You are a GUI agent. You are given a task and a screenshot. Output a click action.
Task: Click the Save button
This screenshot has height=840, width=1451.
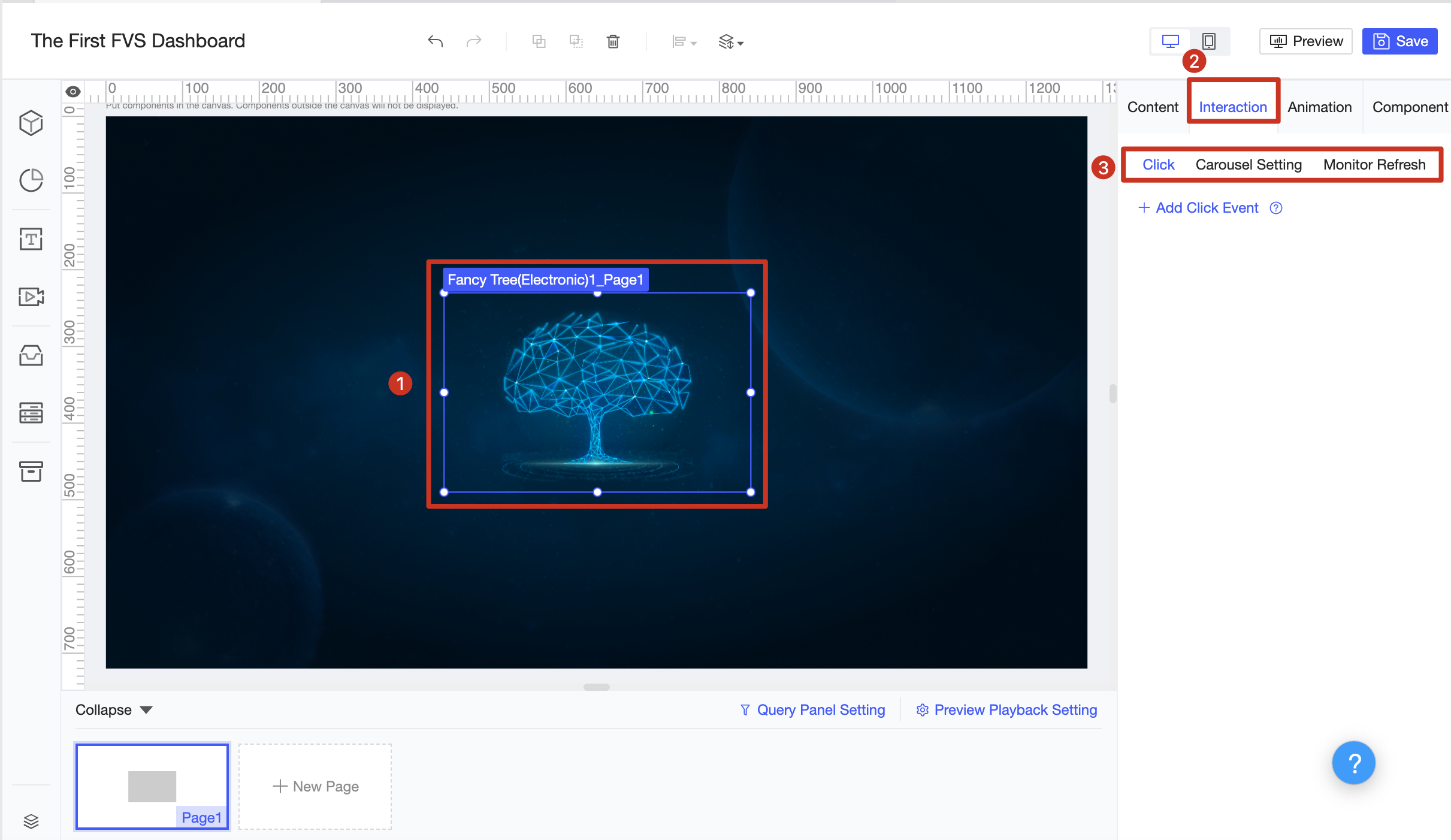[x=1399, y=41]
